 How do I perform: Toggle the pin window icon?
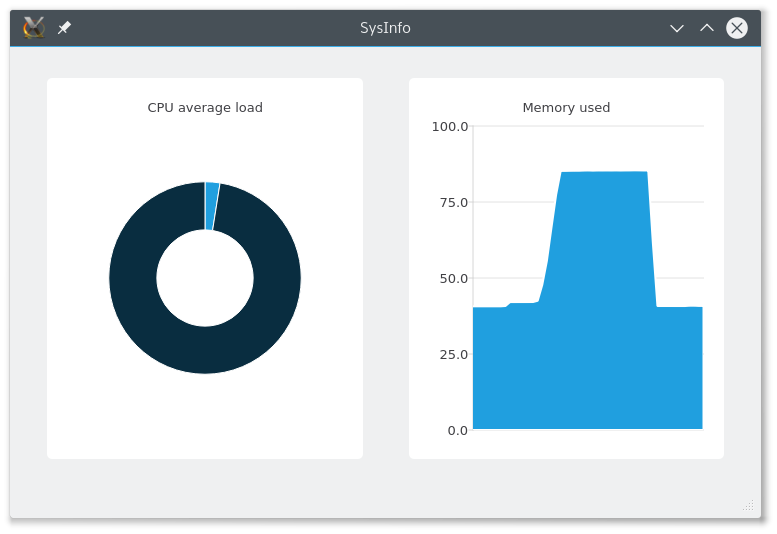click(64, 28)
